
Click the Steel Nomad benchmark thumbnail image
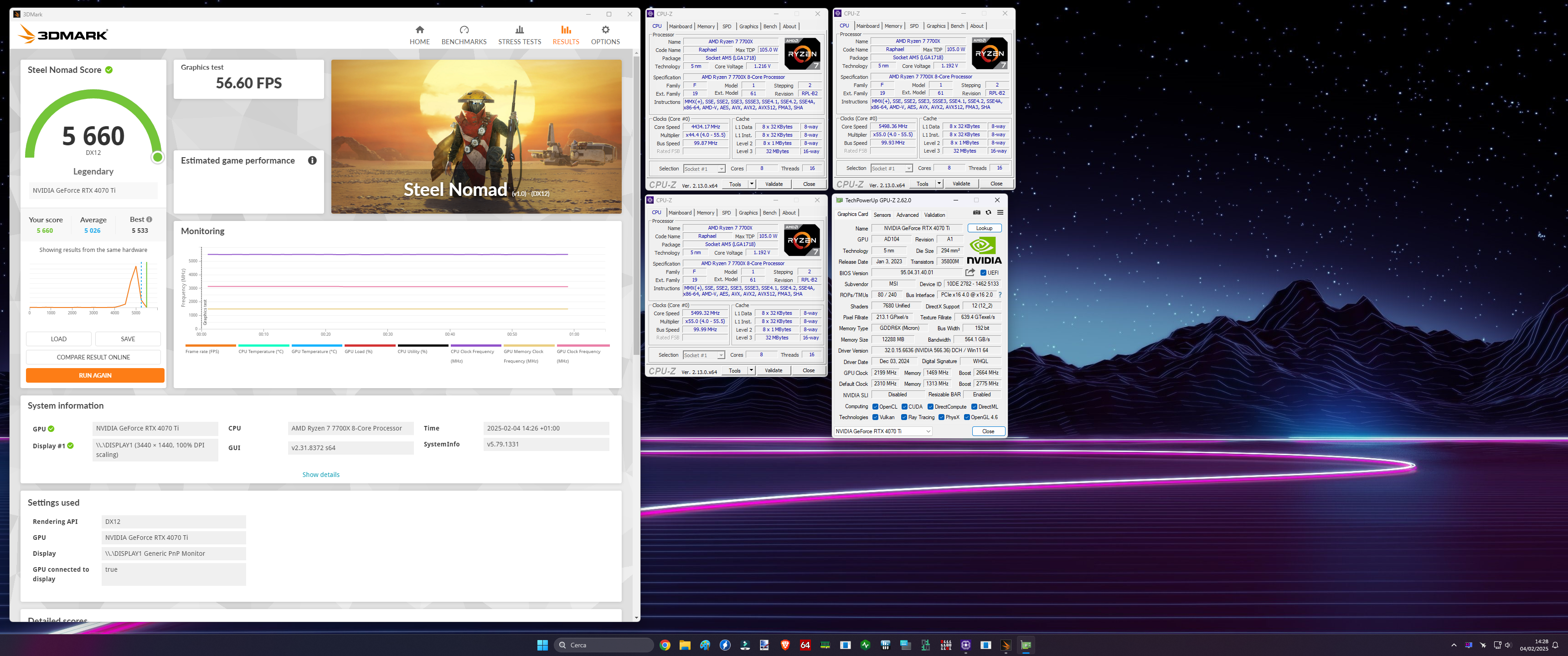(x=476, y=136)
